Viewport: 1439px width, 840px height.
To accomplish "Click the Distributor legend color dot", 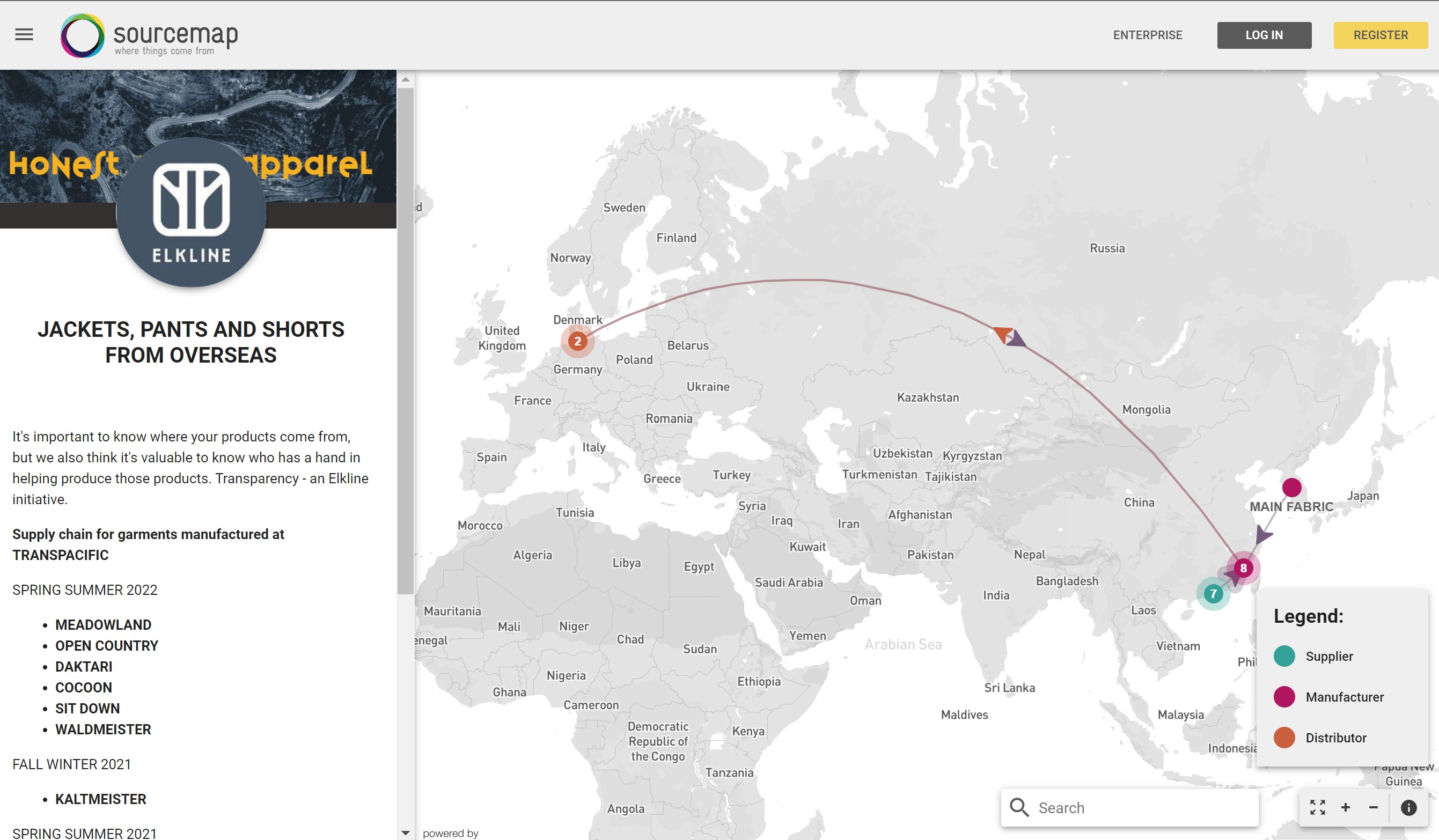I will click(x=1284, y=738).
